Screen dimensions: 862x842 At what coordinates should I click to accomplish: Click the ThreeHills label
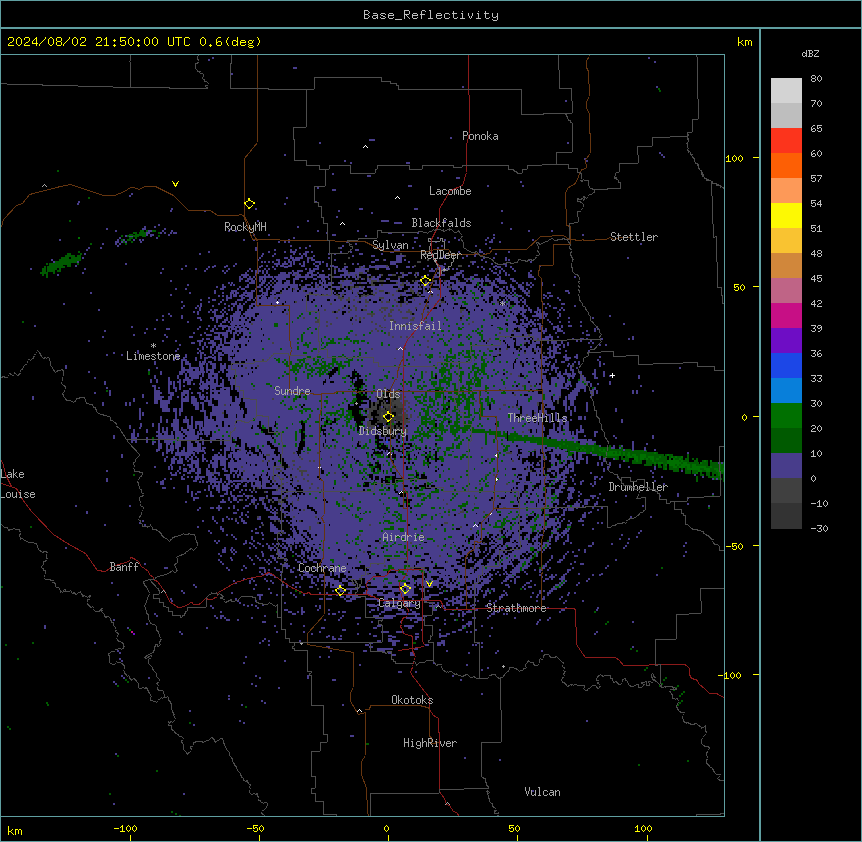tap(537, 418)
